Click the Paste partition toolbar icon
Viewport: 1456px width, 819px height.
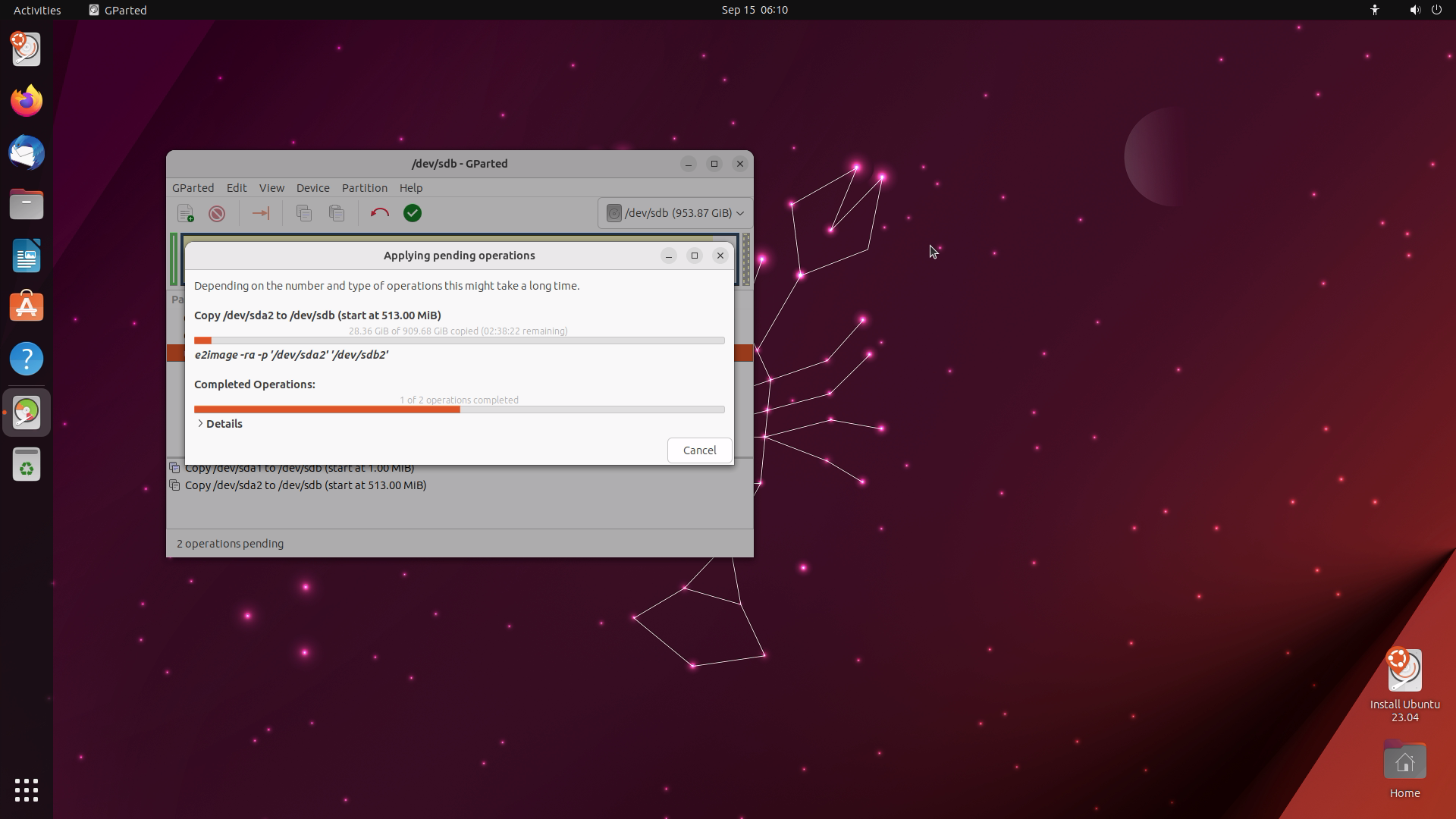pyautogui.click(x=337, y=213)
